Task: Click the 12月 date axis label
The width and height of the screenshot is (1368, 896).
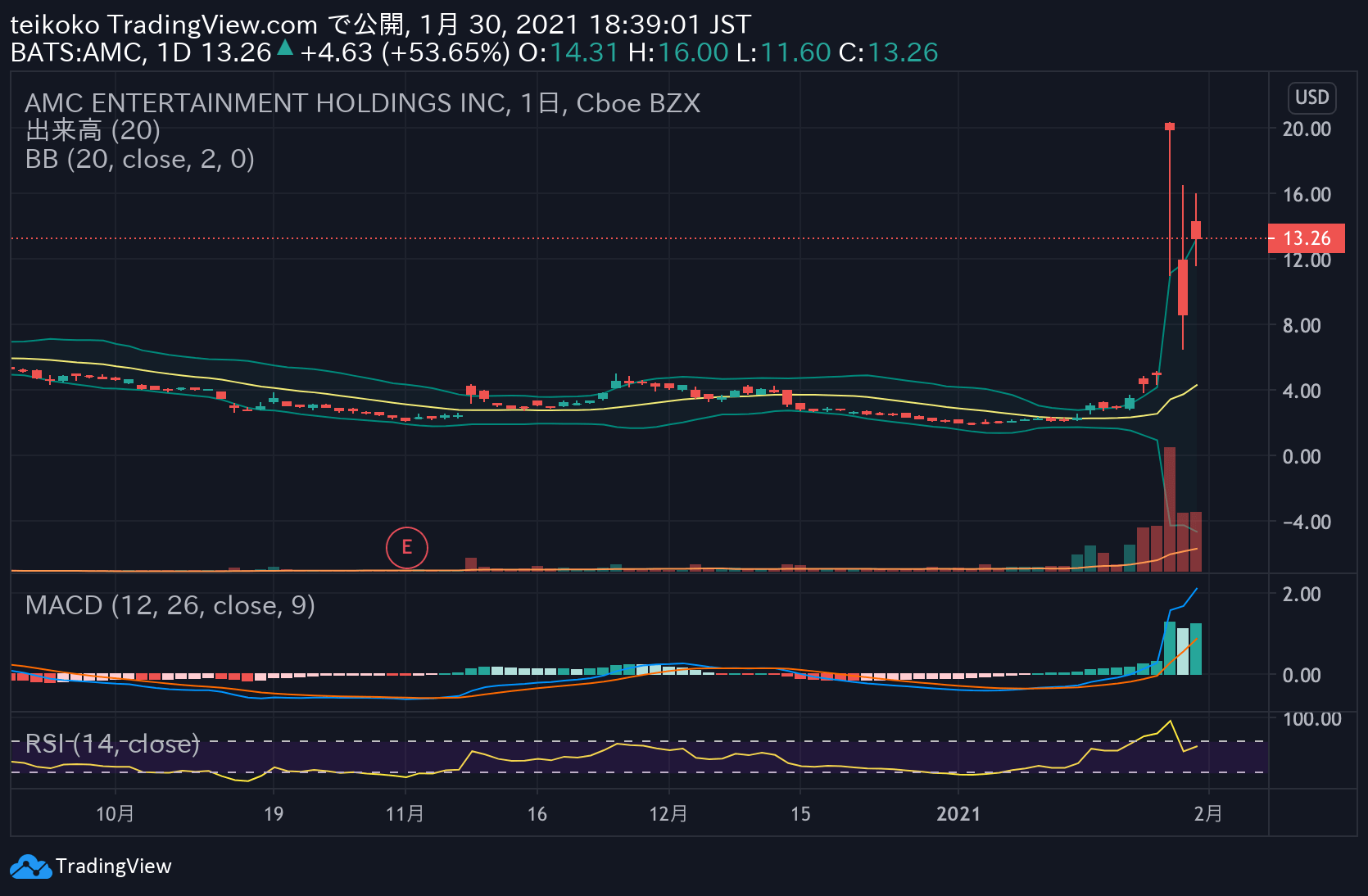Action: pos(668,814)
